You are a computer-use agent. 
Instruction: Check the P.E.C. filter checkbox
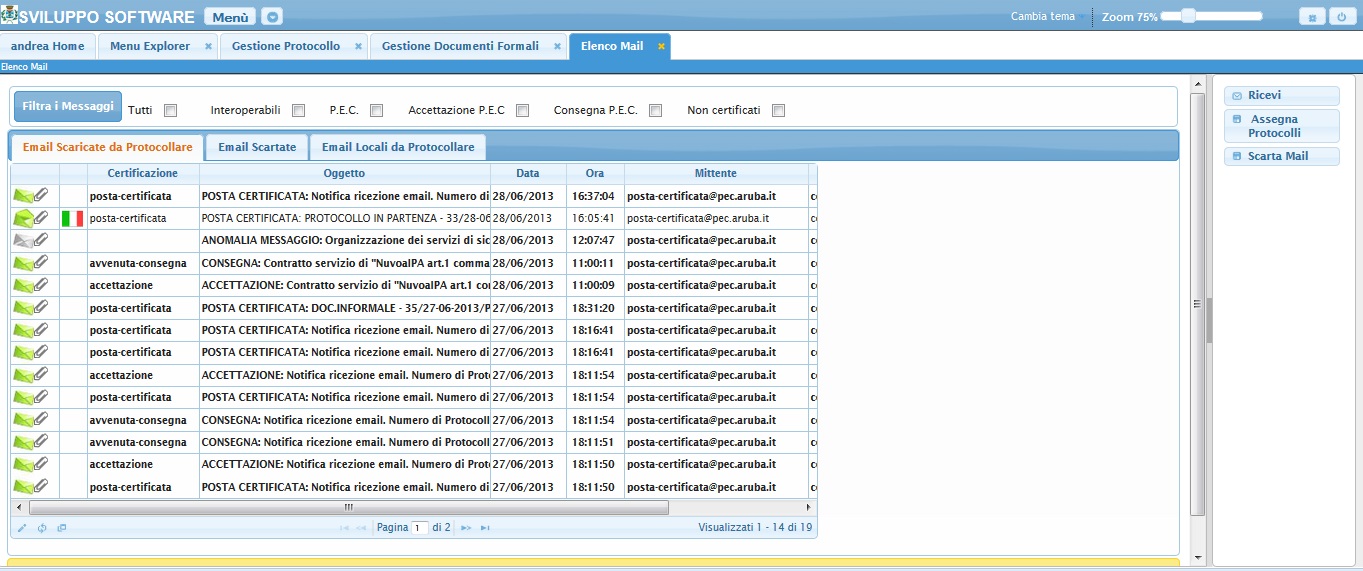[377, 111]
